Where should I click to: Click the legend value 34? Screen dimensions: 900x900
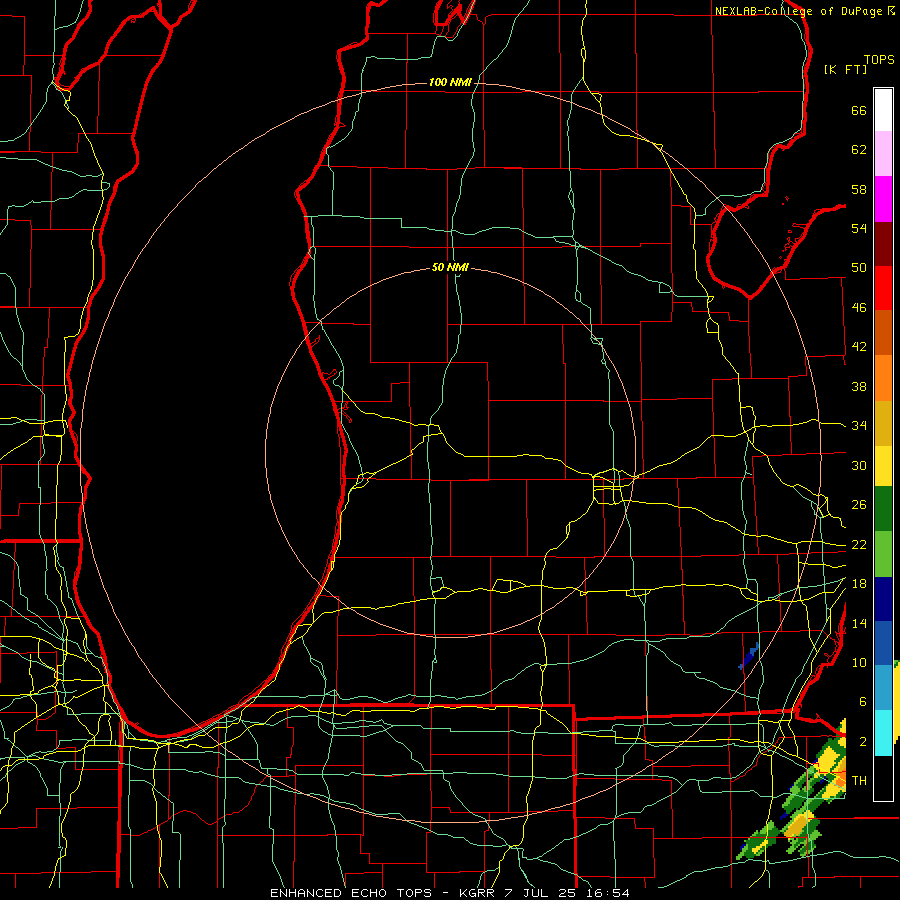[x=859, y=426]
